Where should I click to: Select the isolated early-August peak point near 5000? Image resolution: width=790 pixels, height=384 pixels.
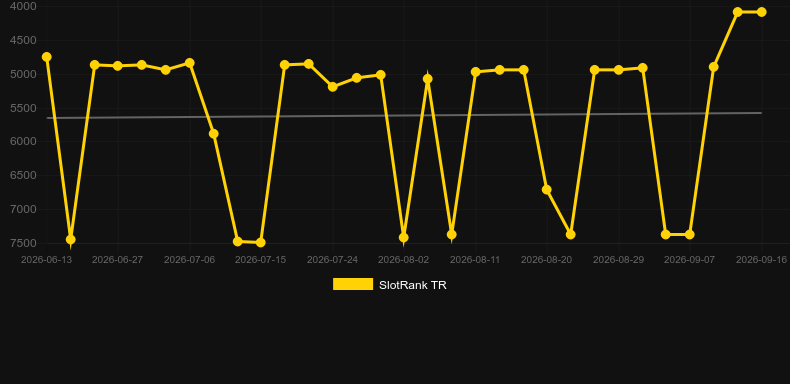pos(428,79)
